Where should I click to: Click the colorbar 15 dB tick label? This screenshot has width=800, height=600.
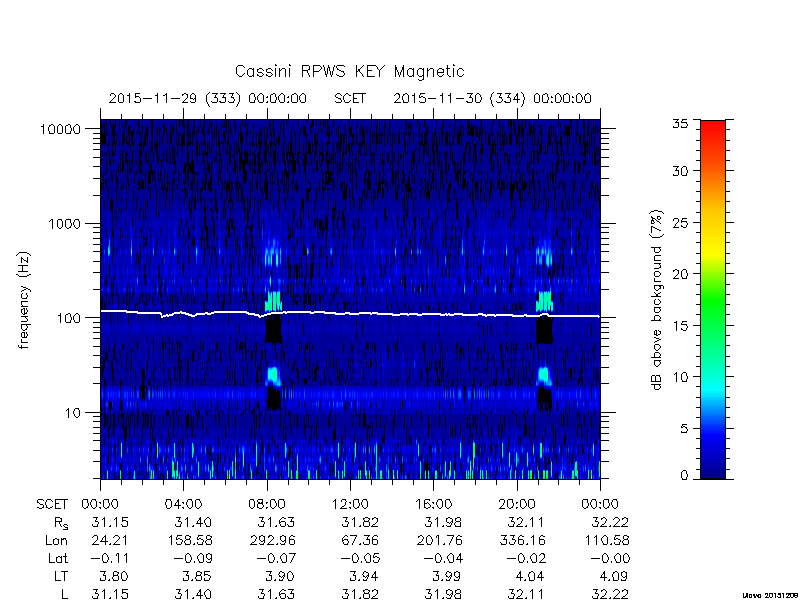point(680,326)
